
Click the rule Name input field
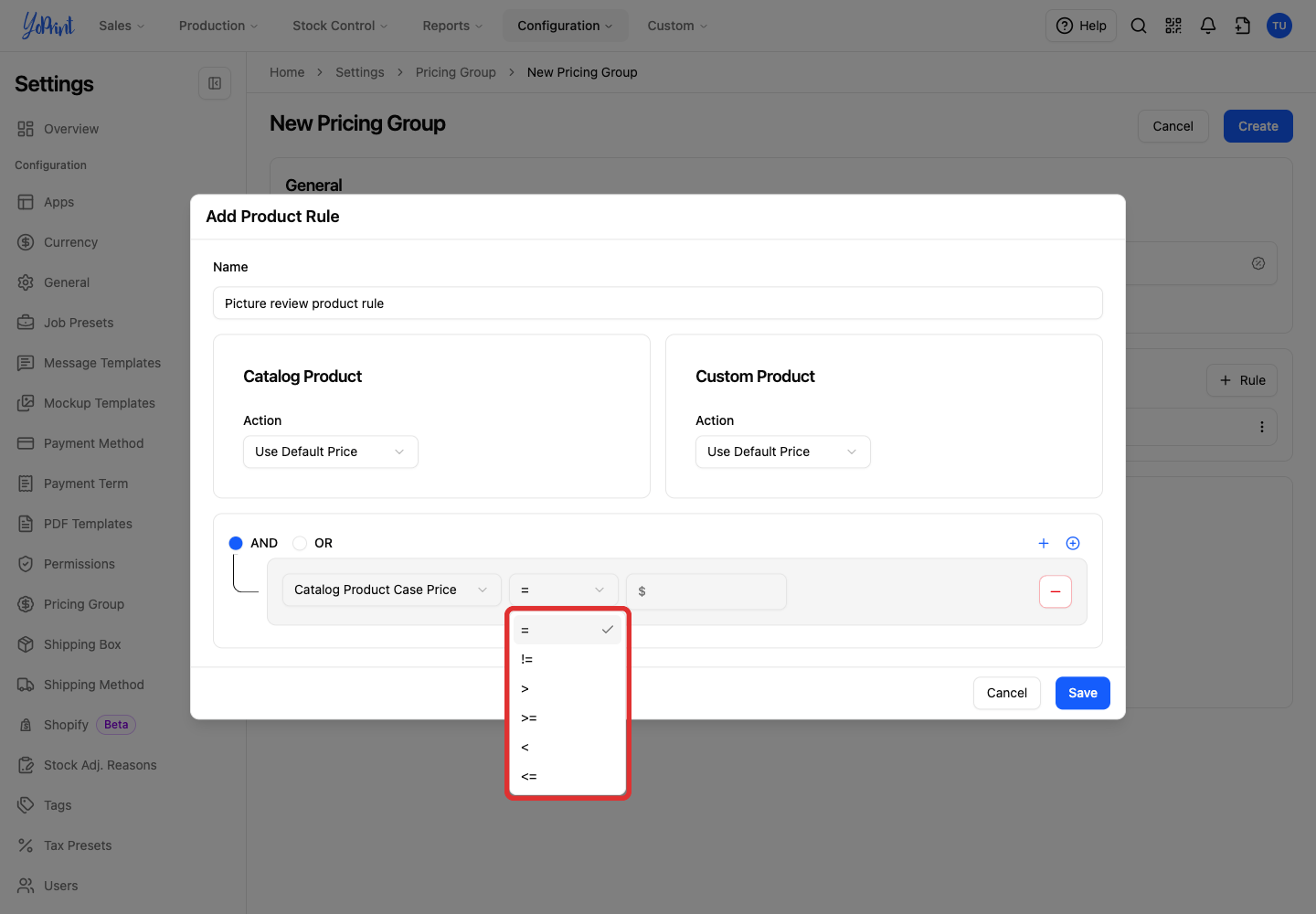658,303
